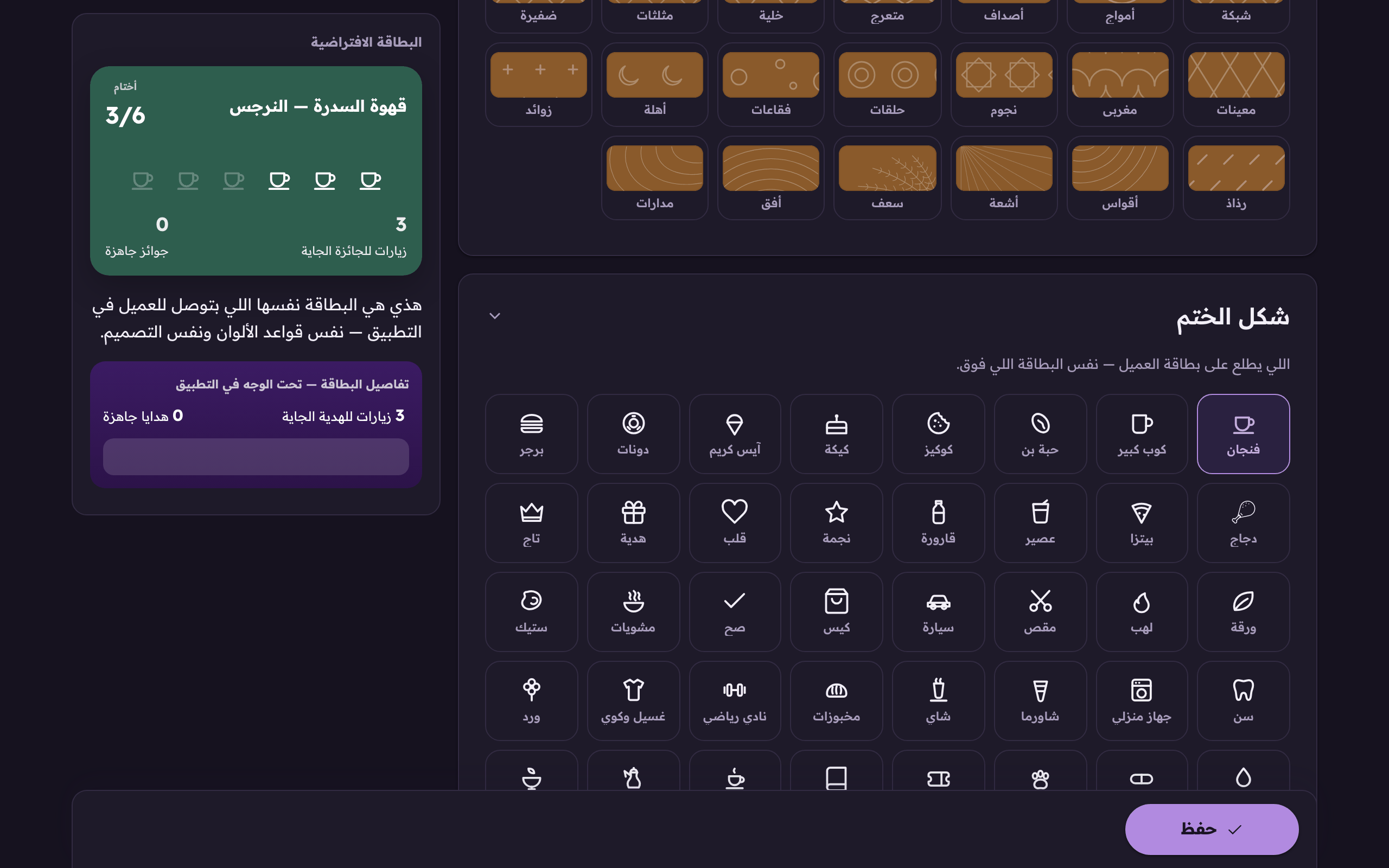Choose the ورقة leaf stamp icon
1389x868 pixels.
tap(1243, 612)
